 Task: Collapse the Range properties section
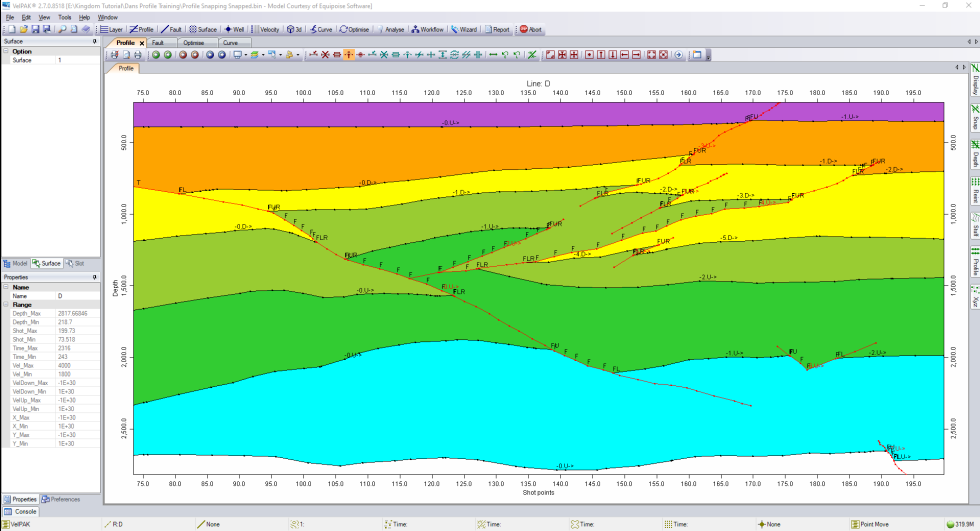click(x=6, y=305)
